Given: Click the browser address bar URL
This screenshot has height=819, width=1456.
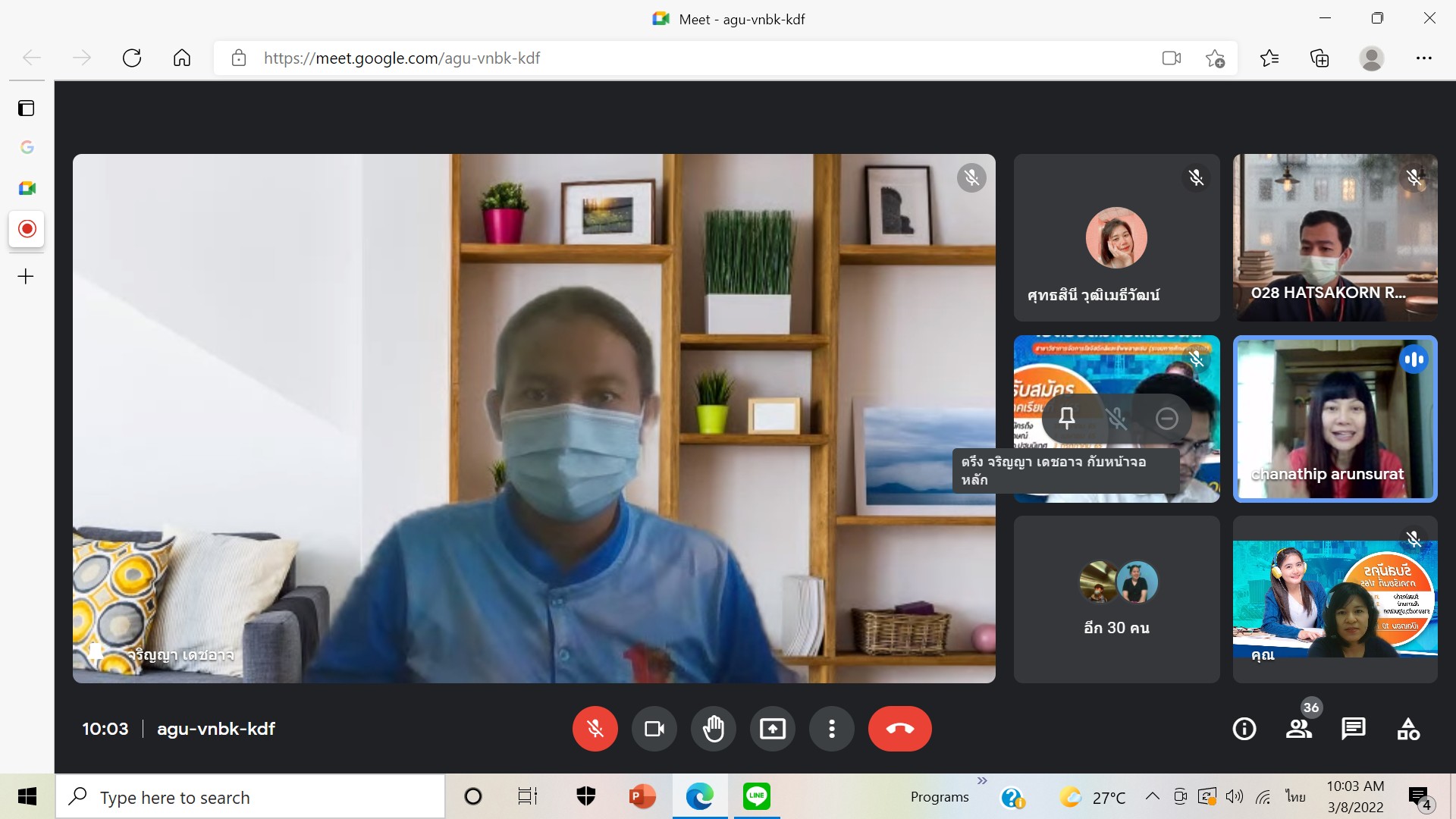Looking at the screenshot, I should (402, 58).
